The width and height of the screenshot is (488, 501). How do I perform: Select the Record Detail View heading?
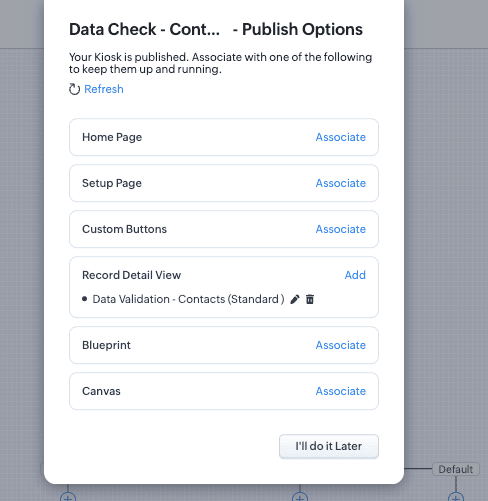132,275
